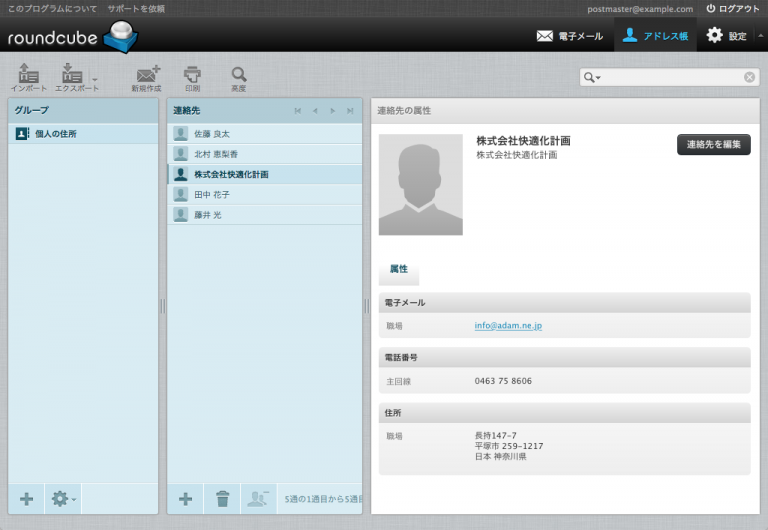Screen dimensions: 768x530
Task: Click the Print toolbar icon
Action: click(192, 76)
